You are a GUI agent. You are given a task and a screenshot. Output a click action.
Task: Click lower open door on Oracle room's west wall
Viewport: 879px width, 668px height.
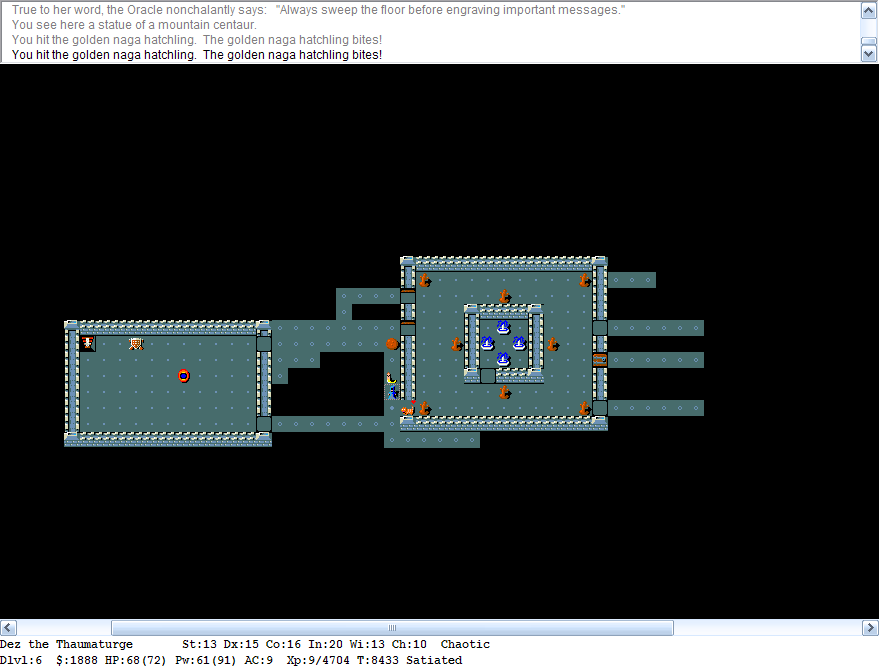click(408, 328)
